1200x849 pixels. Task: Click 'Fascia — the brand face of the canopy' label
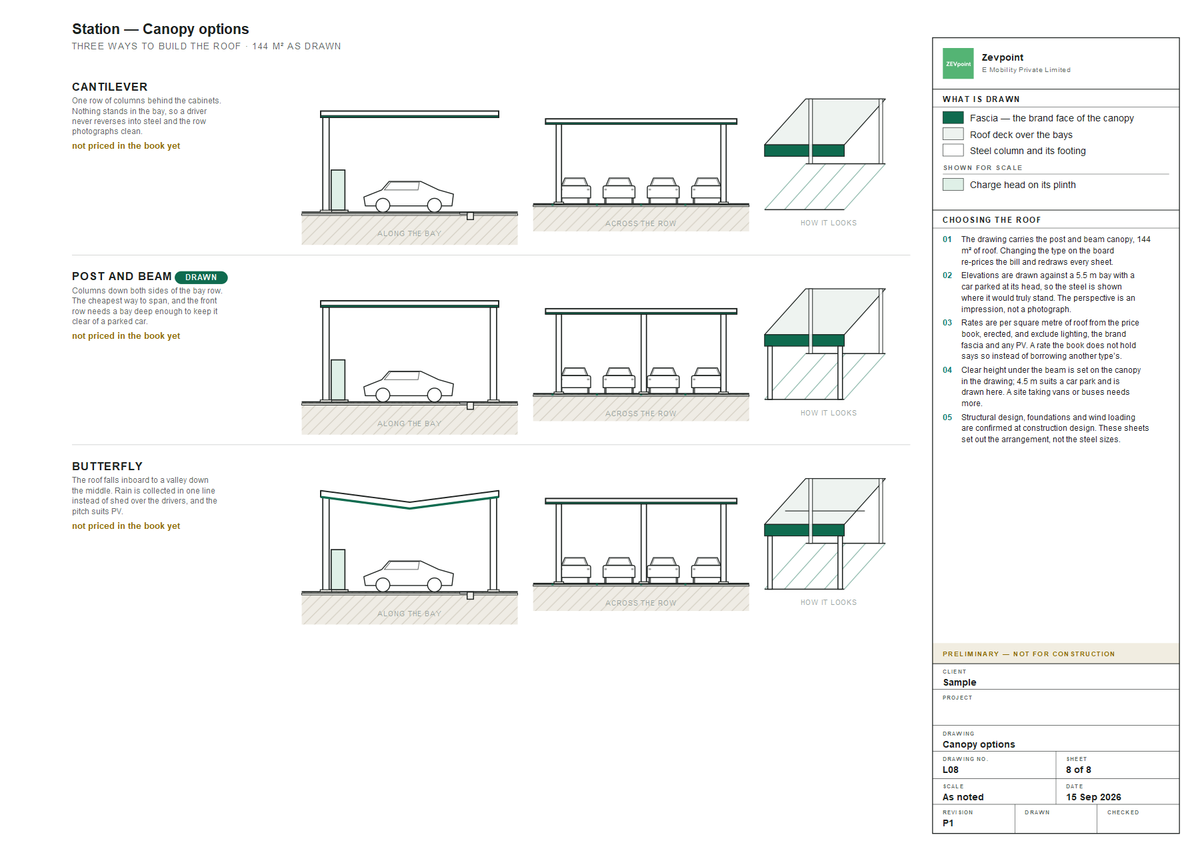[1052, 118]
